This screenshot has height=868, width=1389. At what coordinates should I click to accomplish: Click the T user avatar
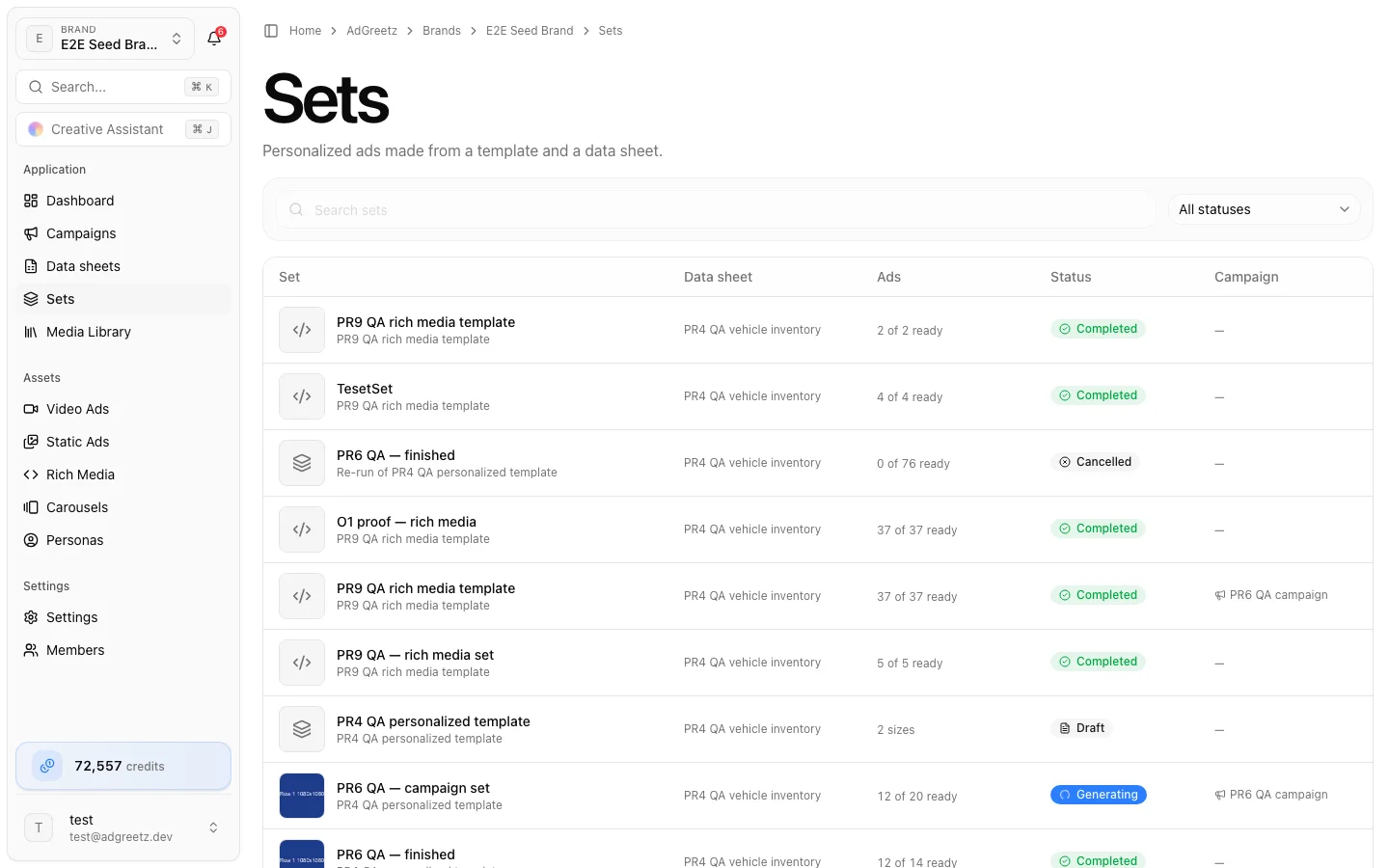point(39,827)
